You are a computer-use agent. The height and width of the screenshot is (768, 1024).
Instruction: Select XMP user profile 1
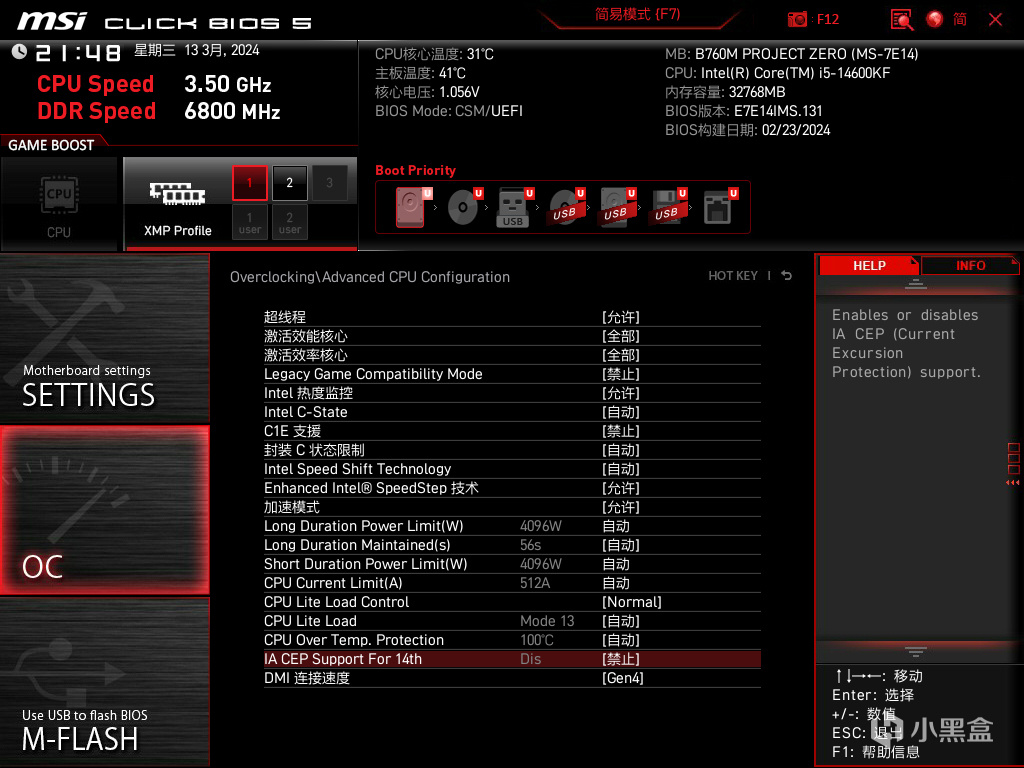[249, 222]
